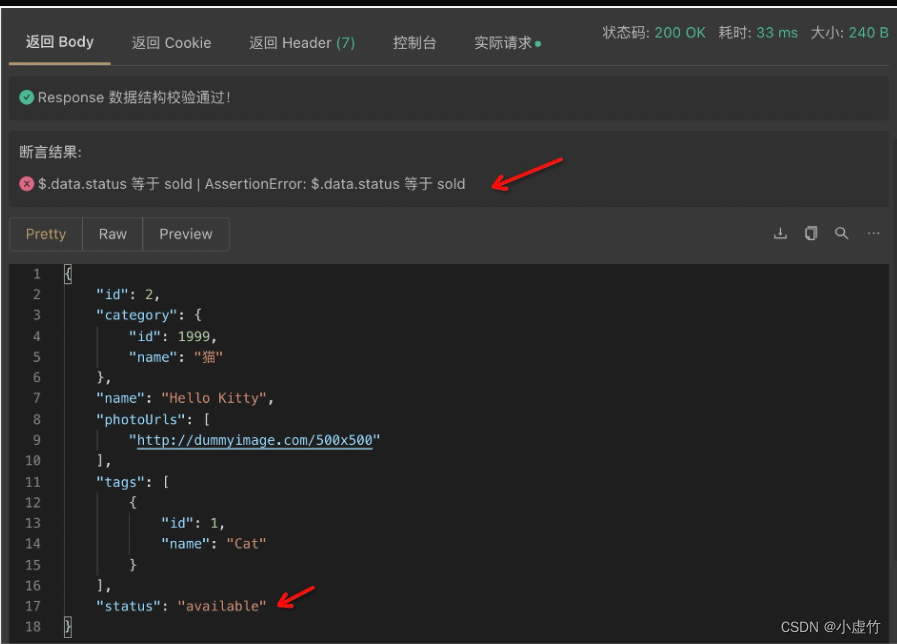This screenshot has height=644, width=897.
Task: Switch to Preview response view
Action: click(186, 234)
